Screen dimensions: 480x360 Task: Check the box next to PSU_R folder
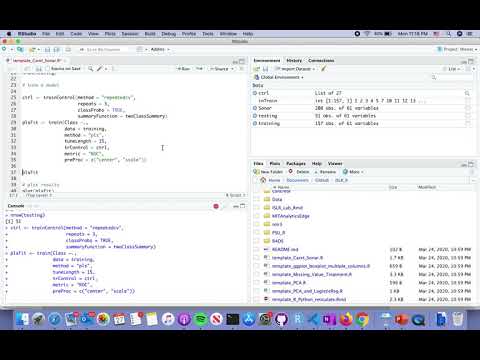click(256, 233)
